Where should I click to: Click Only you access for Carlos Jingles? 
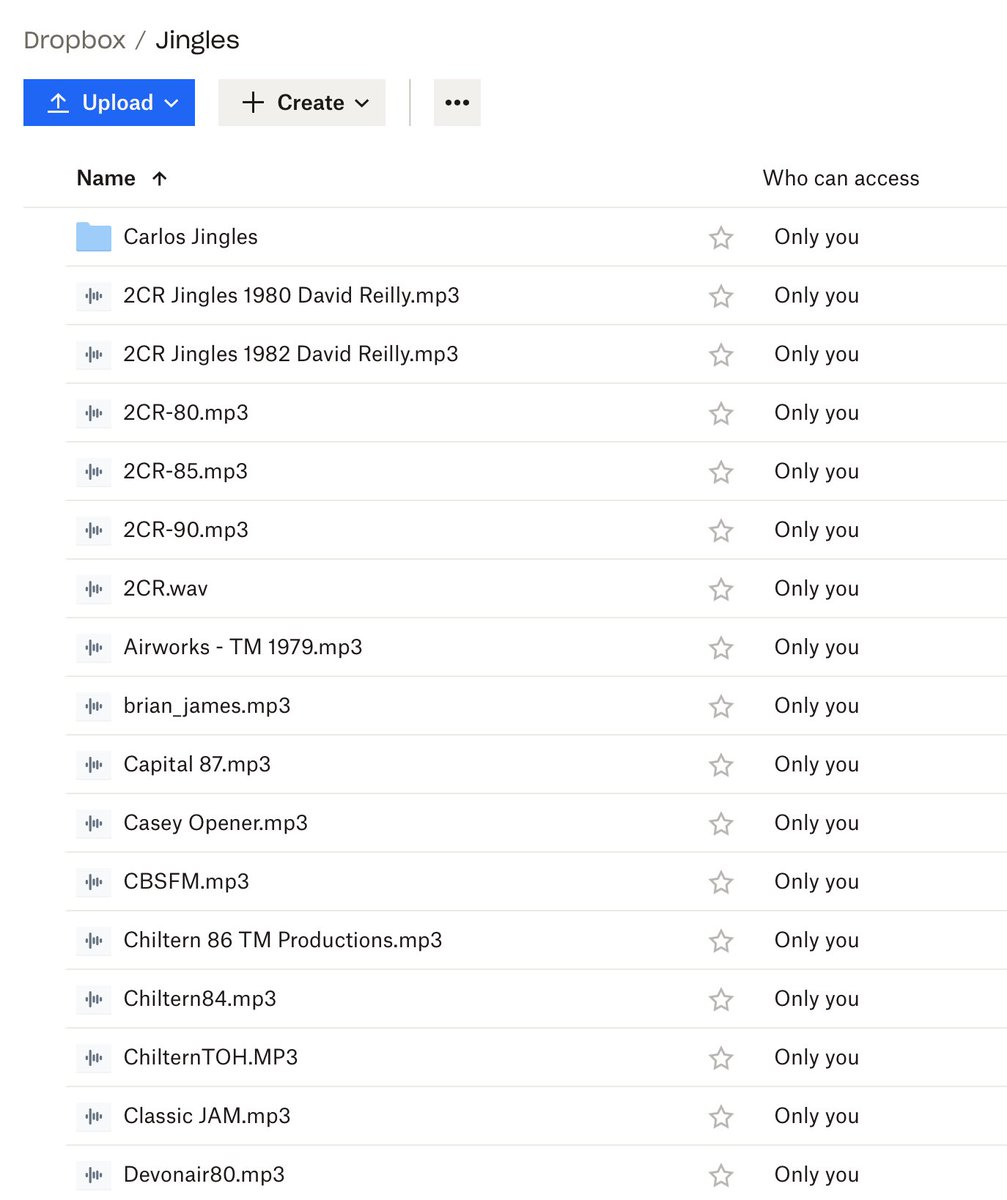pos(816,237)
